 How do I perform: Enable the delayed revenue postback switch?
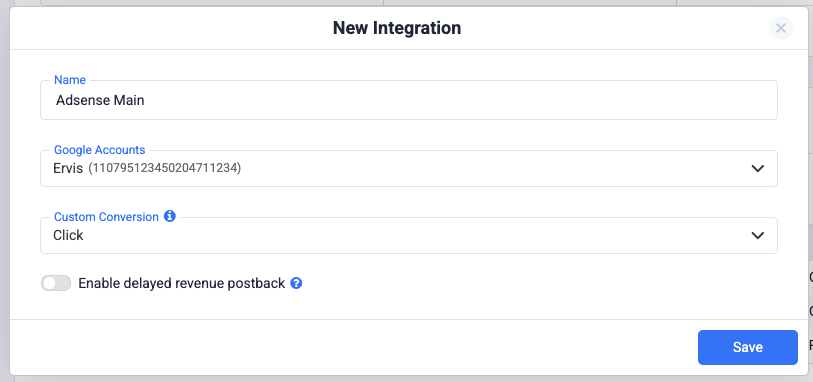point(56,284)
